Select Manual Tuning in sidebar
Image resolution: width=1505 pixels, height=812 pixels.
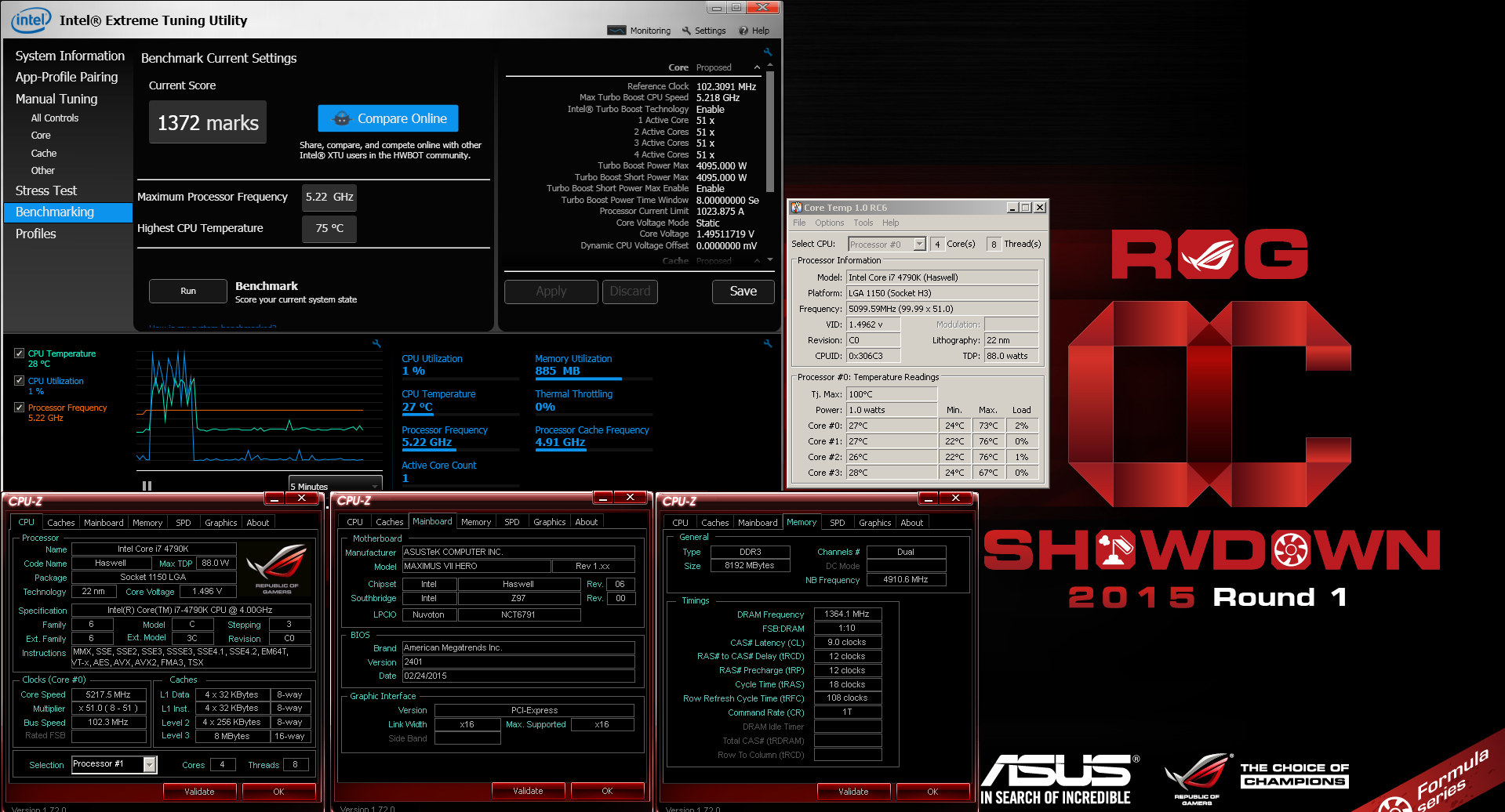pos(56,99)
